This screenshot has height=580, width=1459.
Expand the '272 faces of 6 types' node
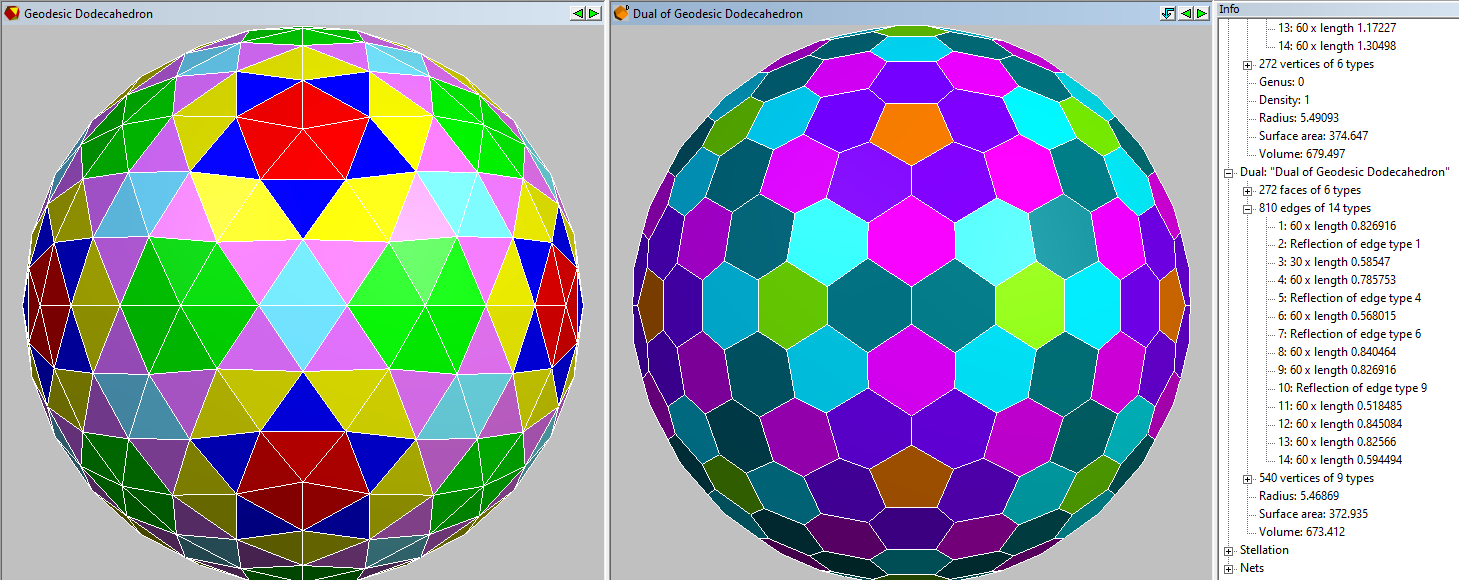point(1247,190)
